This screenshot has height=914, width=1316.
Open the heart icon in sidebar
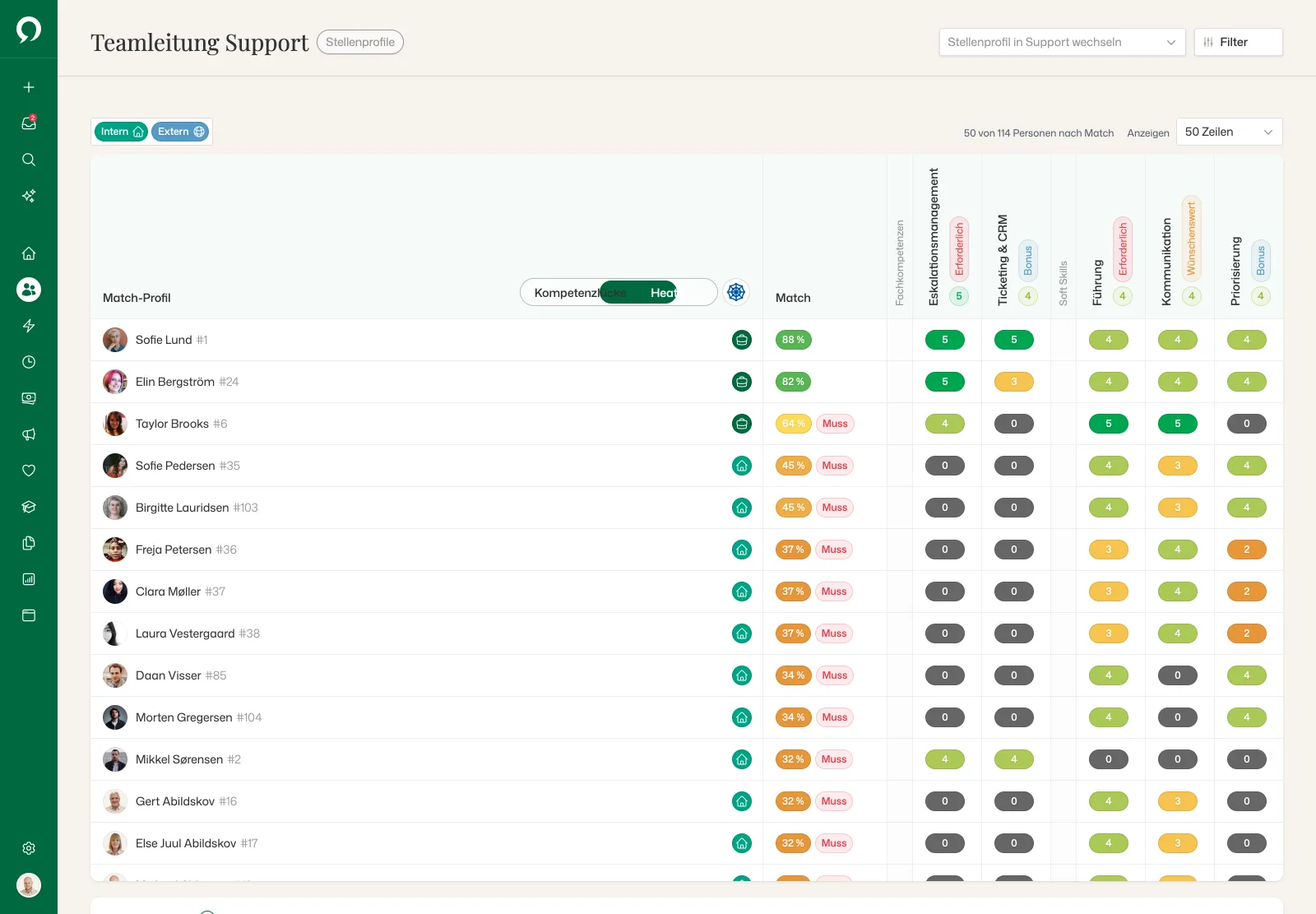pos(29,471)
